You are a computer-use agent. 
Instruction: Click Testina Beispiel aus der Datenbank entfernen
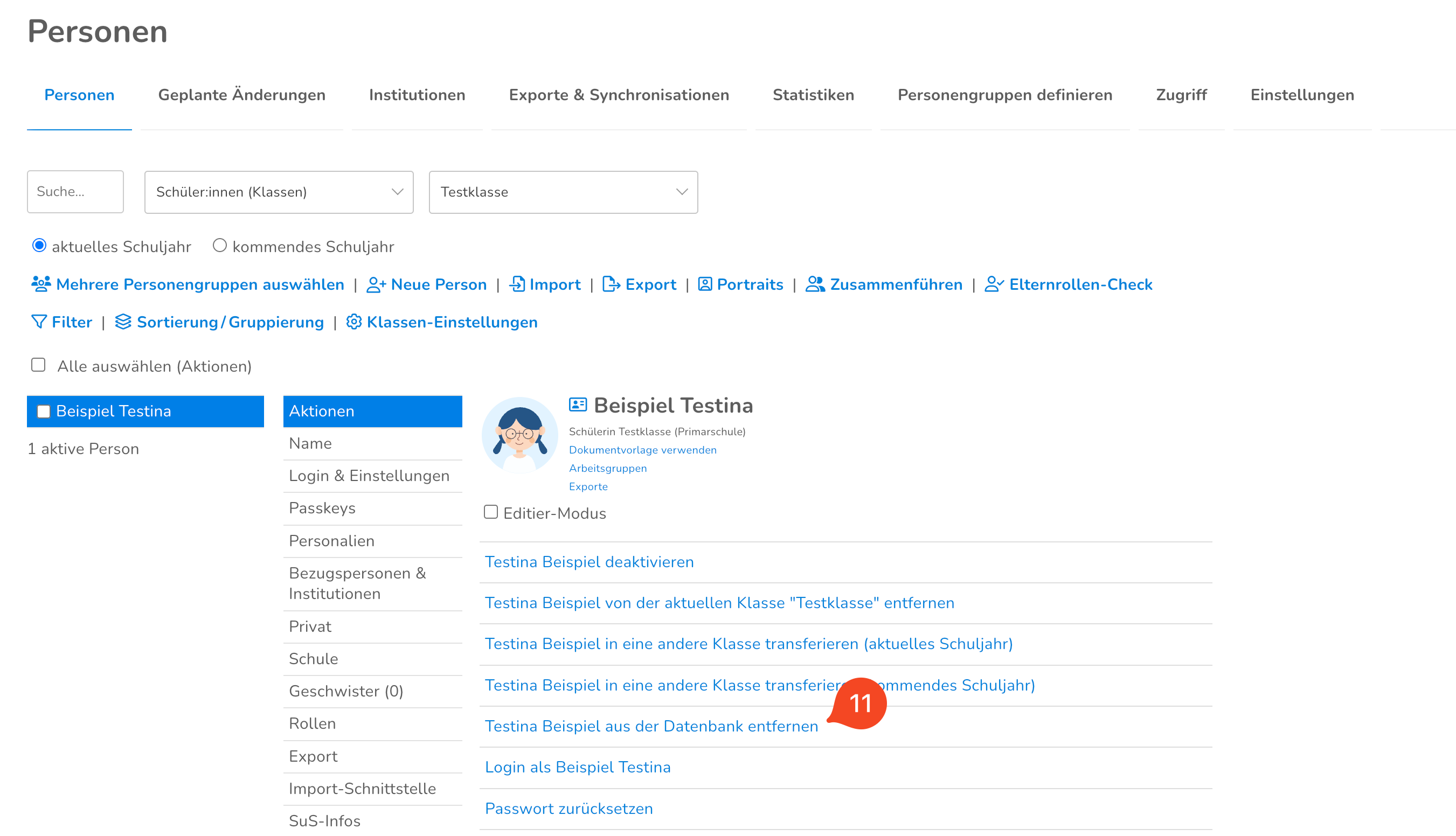(x=651, y=726)
